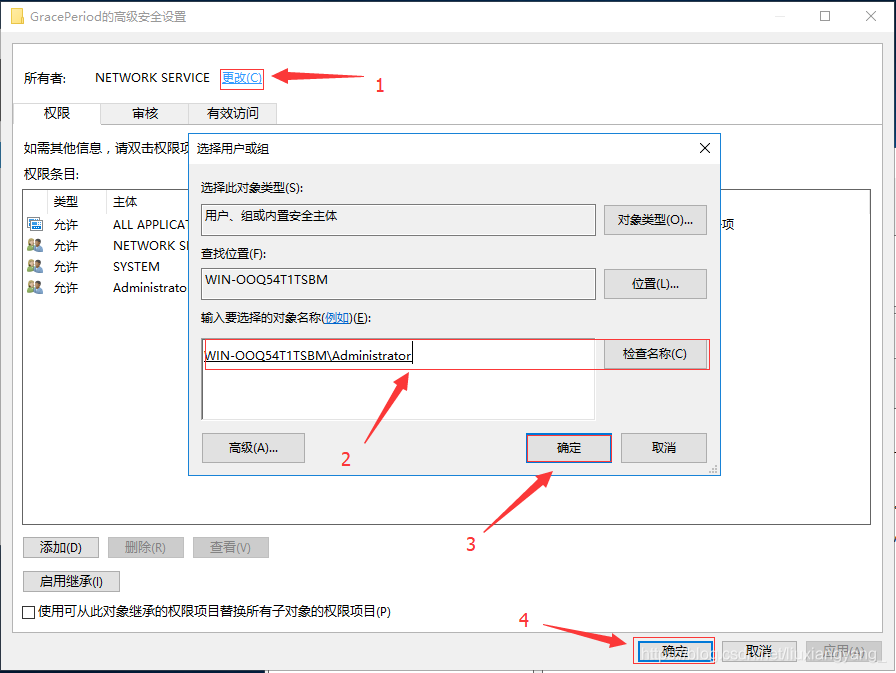Click the 启用继承(I) button
Viewport: 896px width, 673px height.
(70, 581)
